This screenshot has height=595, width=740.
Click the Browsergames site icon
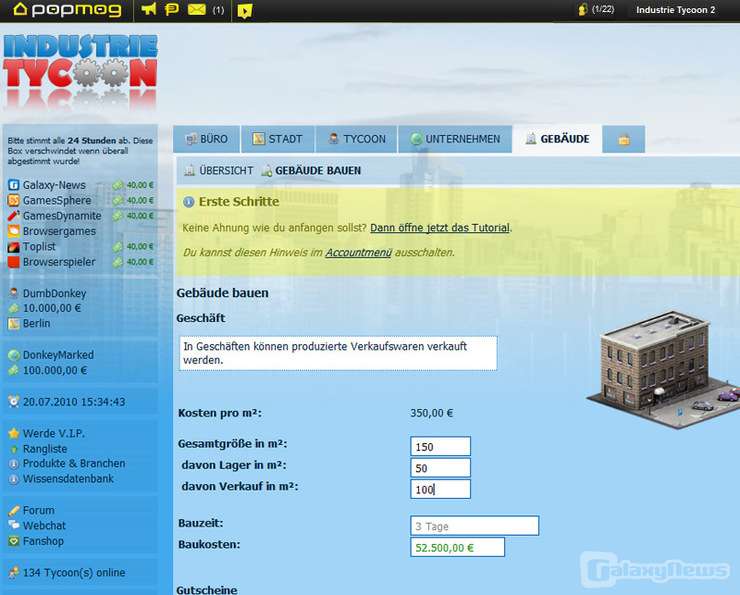tap(14, 231)
